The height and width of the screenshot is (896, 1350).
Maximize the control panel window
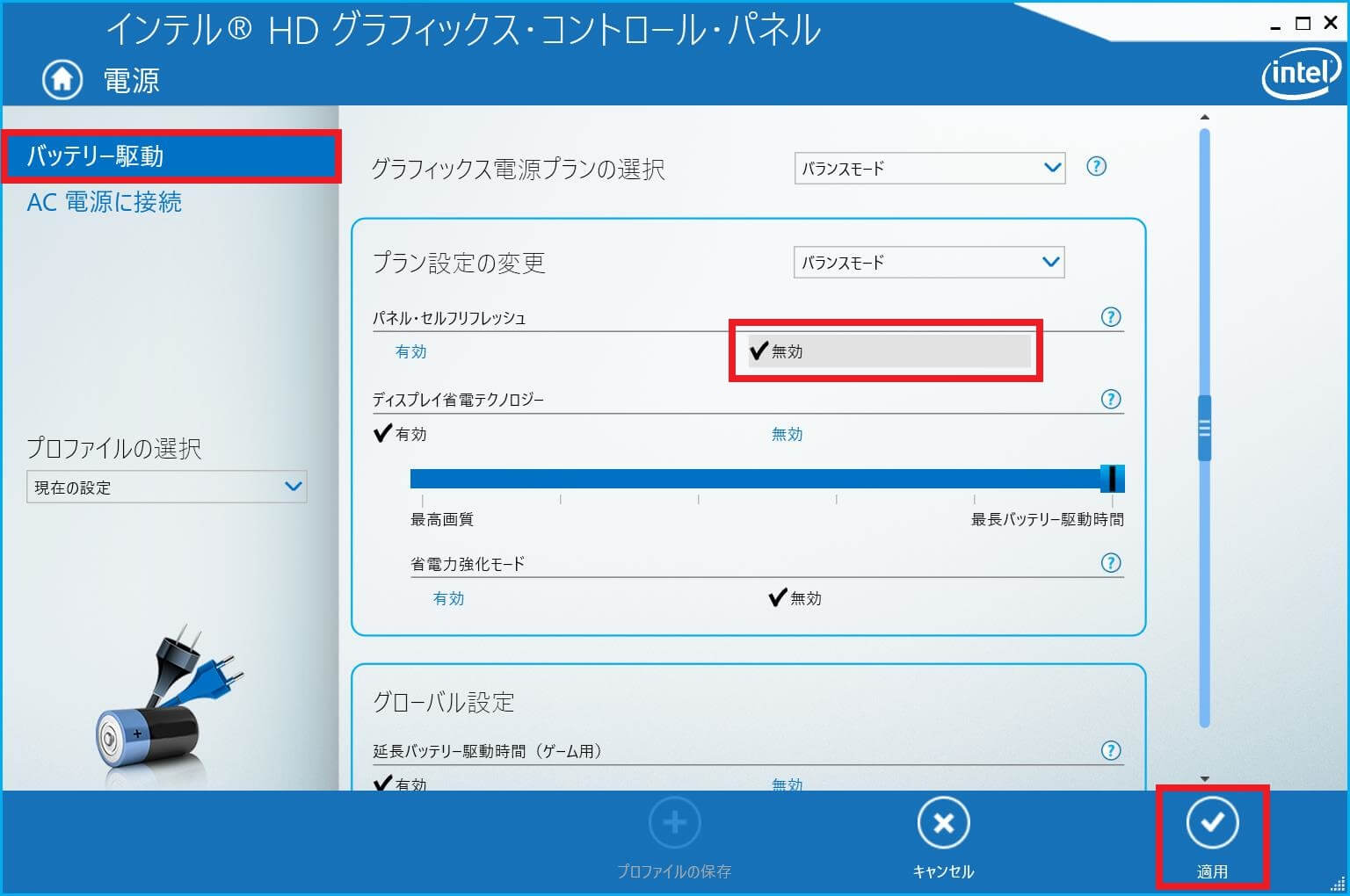[x=1303, y=24]
